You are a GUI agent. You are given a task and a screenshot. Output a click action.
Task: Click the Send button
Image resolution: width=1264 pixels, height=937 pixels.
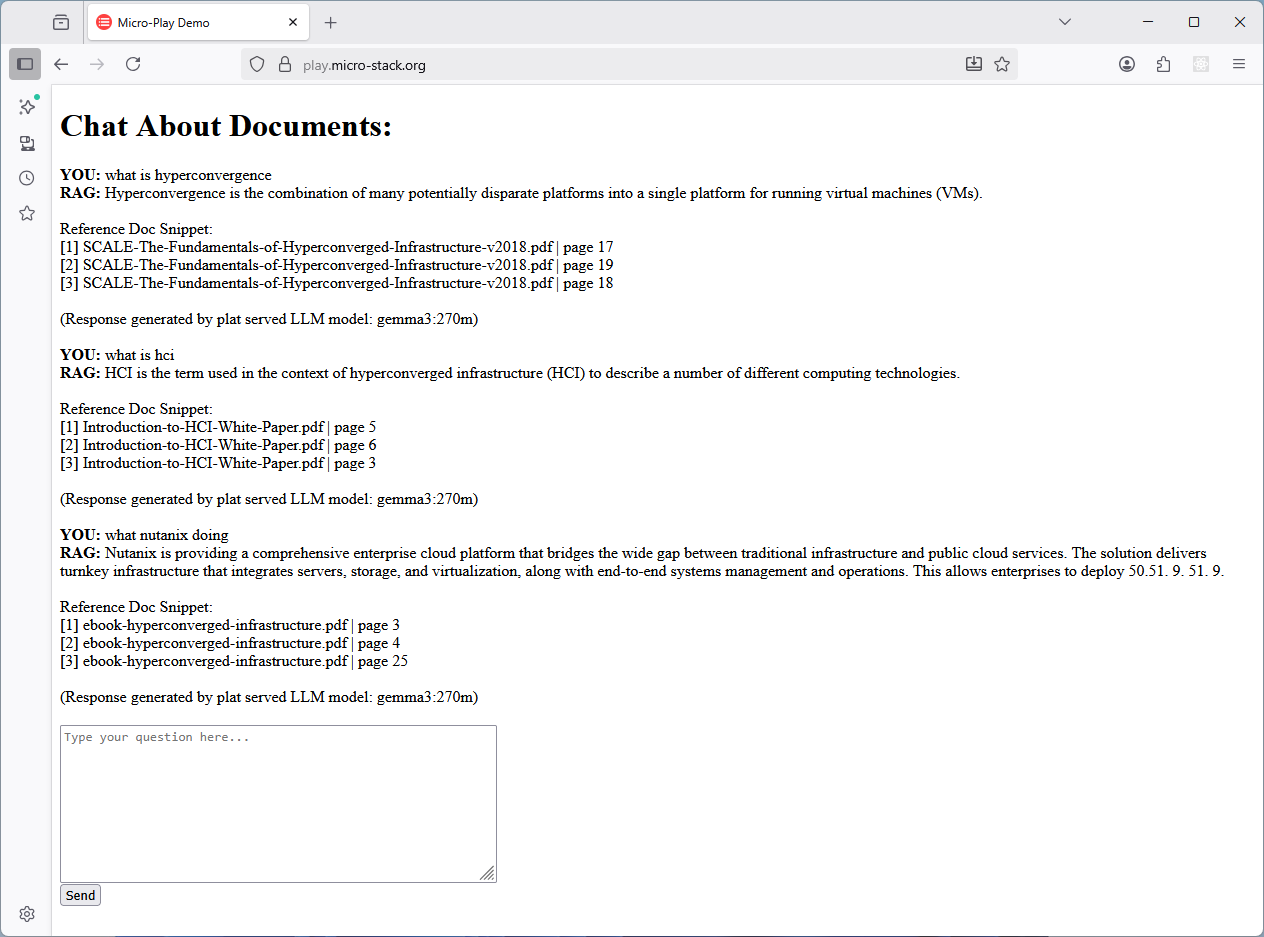[x=80, y=894]
